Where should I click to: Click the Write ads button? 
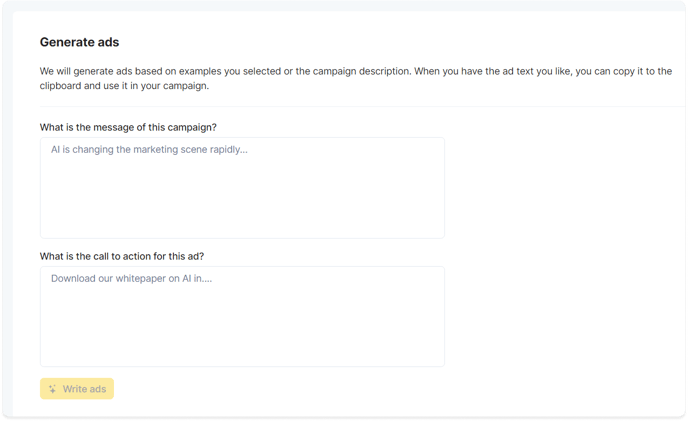(77, 389)
